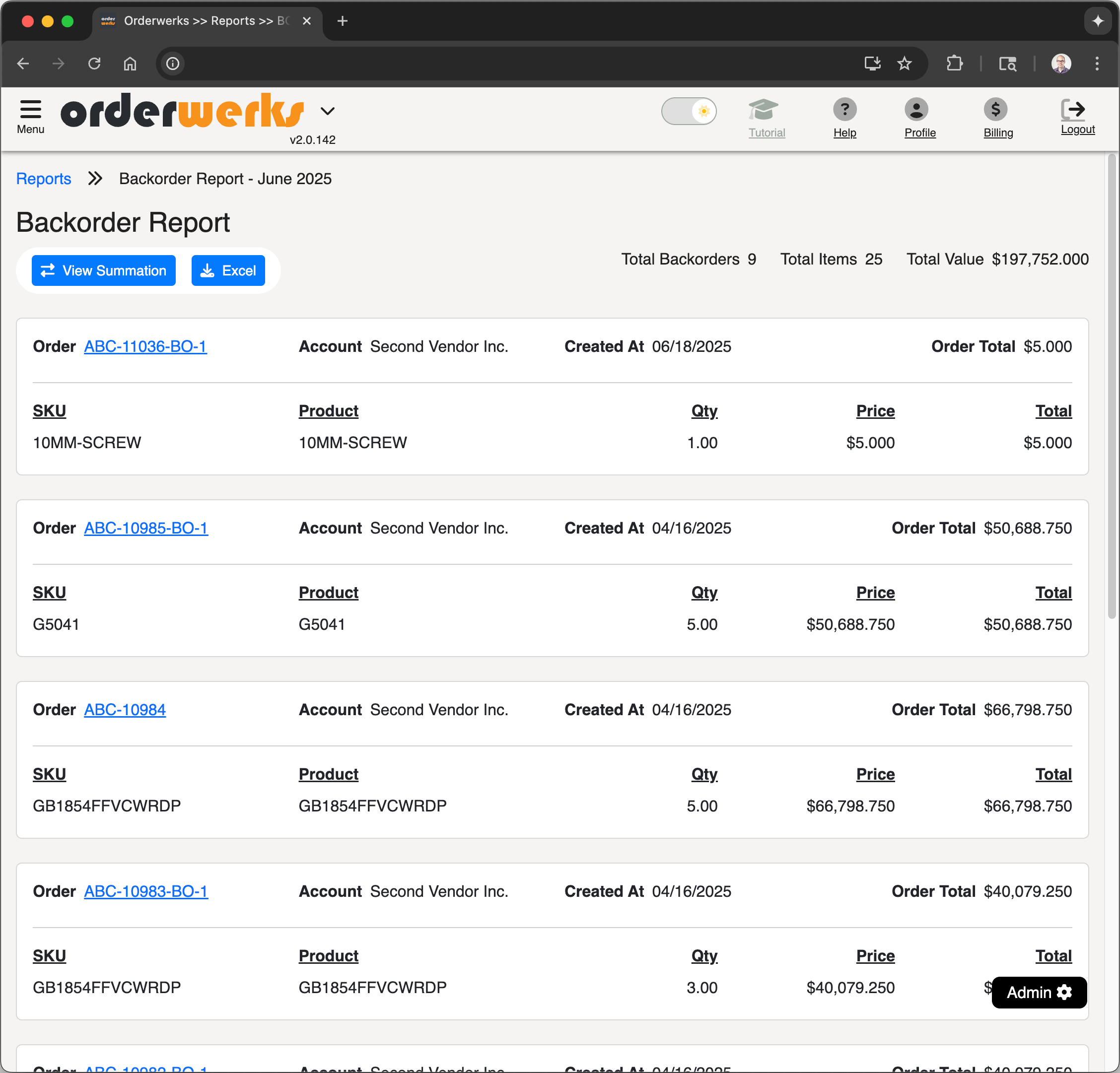Image resolution: width=1120 pixels, height=1073 pixels.
Task: Open Billing dollar sign icon
Action: (995, 109)
